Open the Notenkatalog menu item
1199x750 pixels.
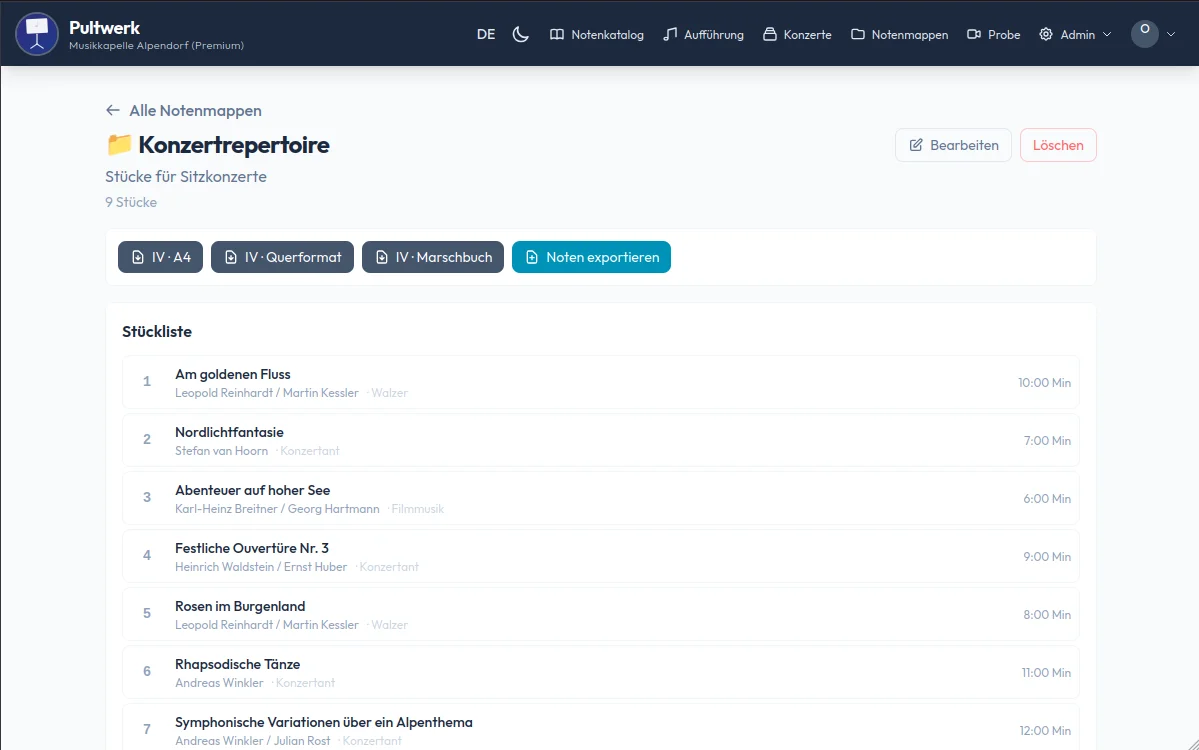point(597,34)
